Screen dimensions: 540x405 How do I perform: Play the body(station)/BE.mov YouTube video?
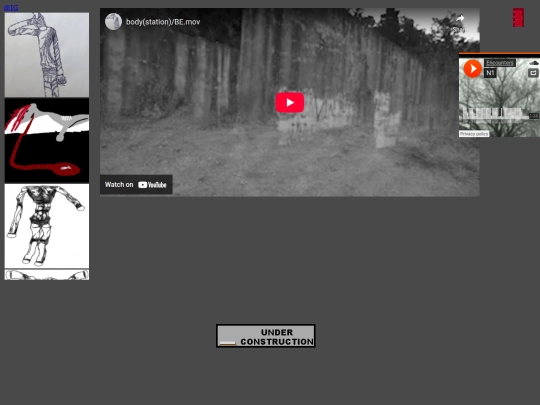point(290,102)
